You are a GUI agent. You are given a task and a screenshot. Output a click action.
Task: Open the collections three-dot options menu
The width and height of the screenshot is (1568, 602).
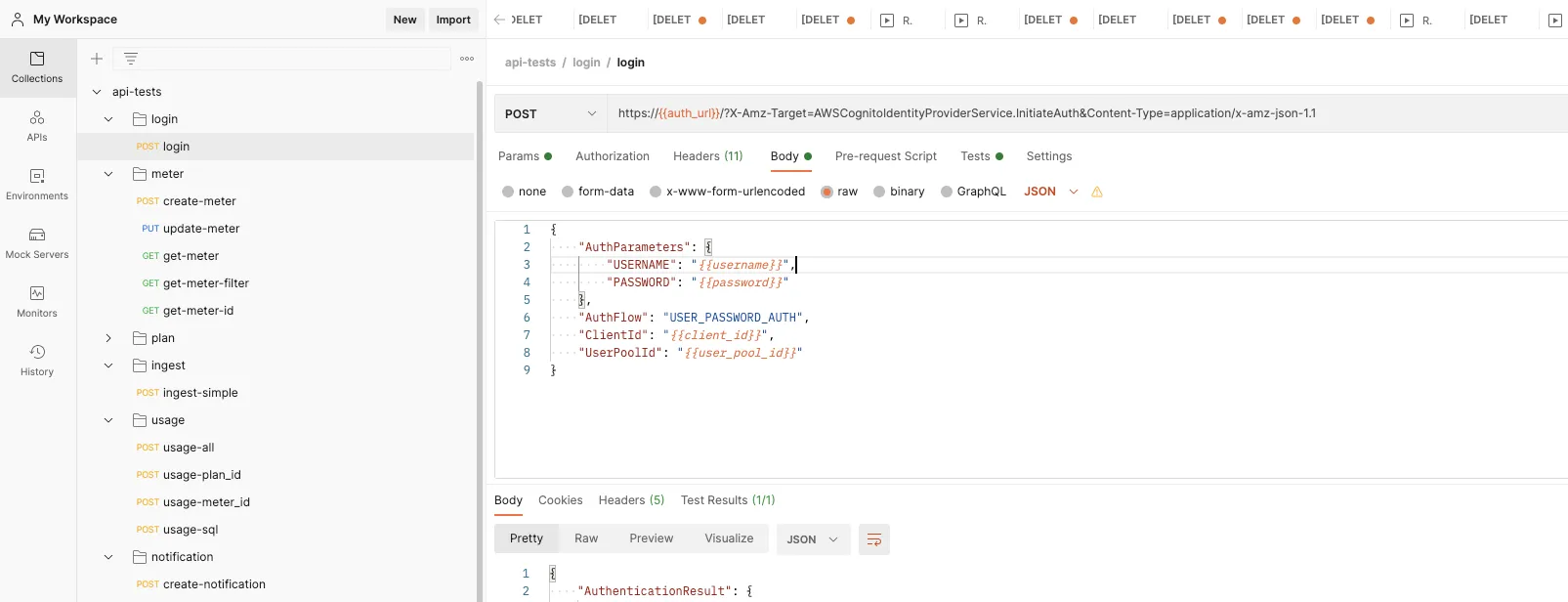[x=467, y=59]
